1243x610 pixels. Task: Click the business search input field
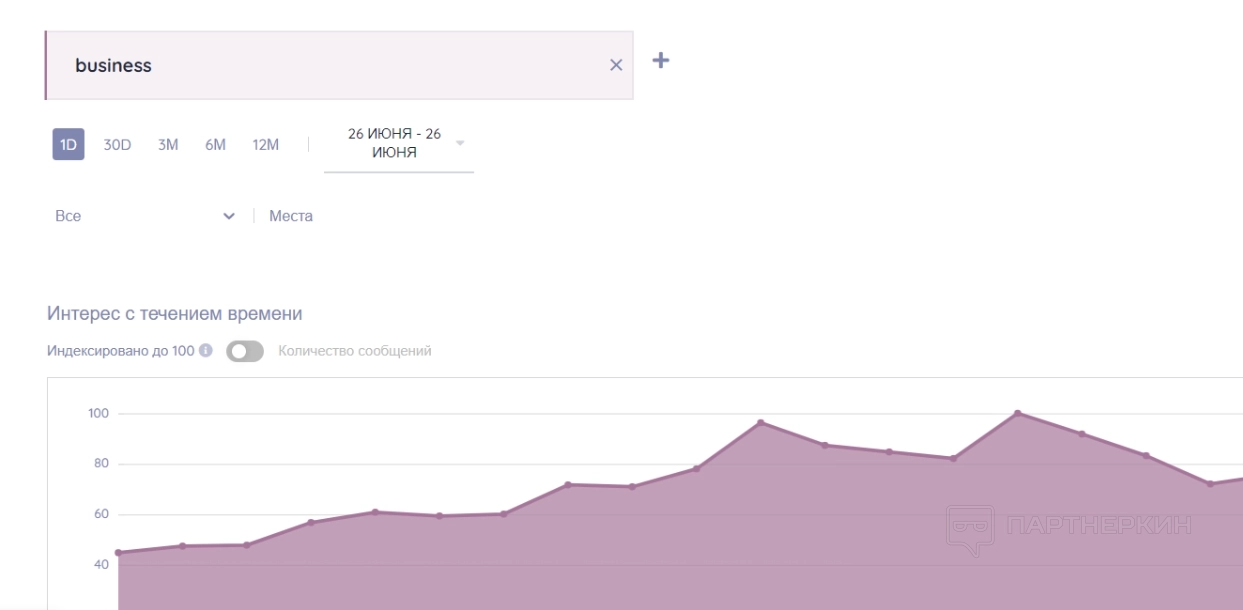330,66
